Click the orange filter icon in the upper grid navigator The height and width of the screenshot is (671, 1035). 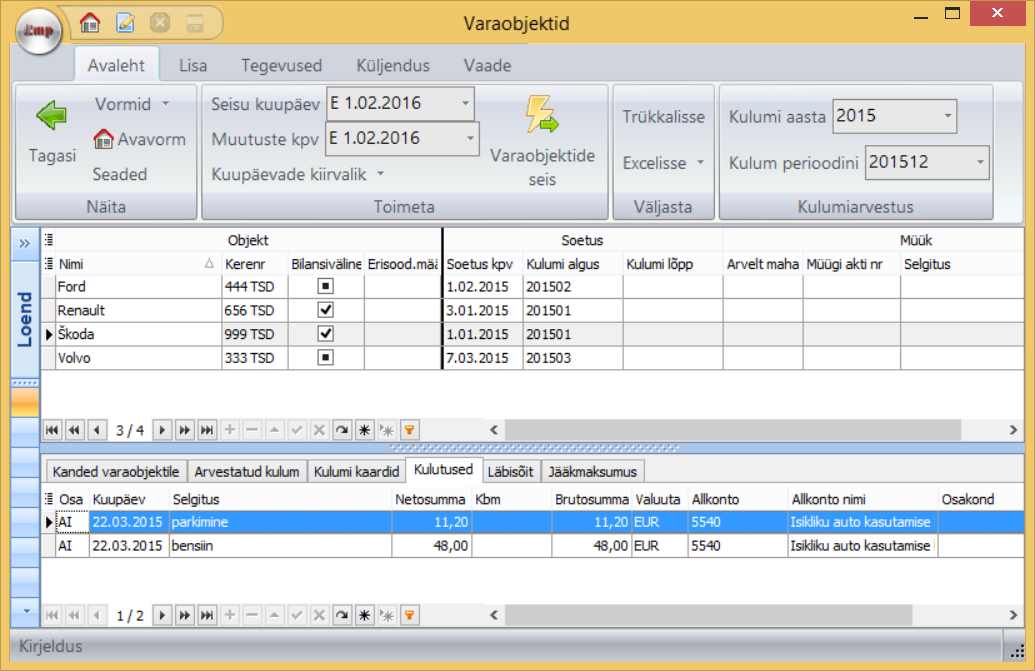pyautogui.click(x=409, y=430)
